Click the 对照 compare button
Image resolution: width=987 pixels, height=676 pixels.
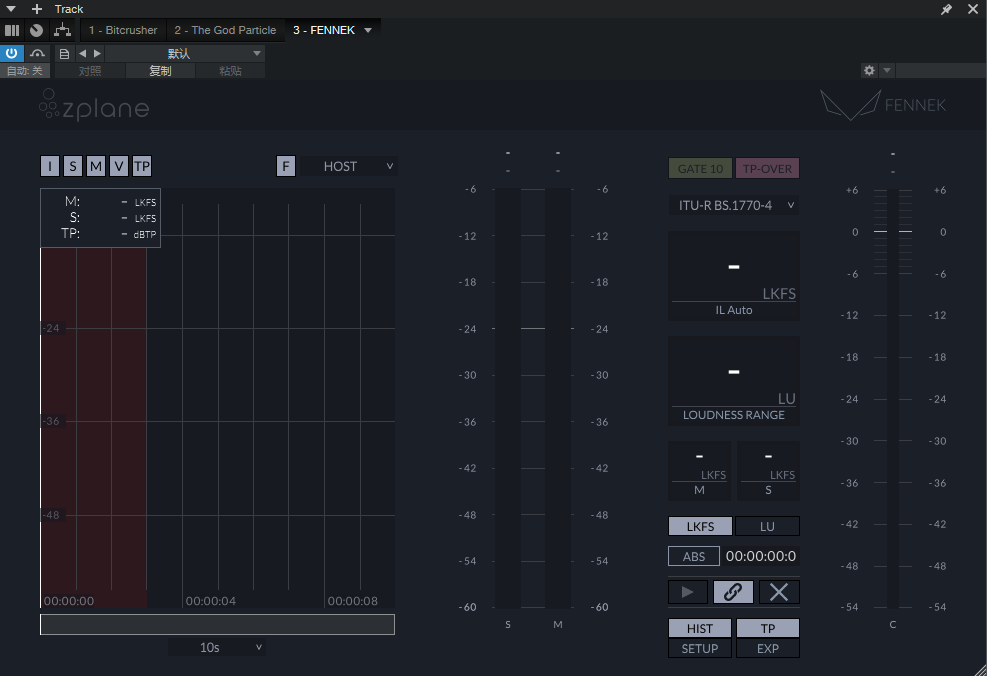(x=90, y=70)
